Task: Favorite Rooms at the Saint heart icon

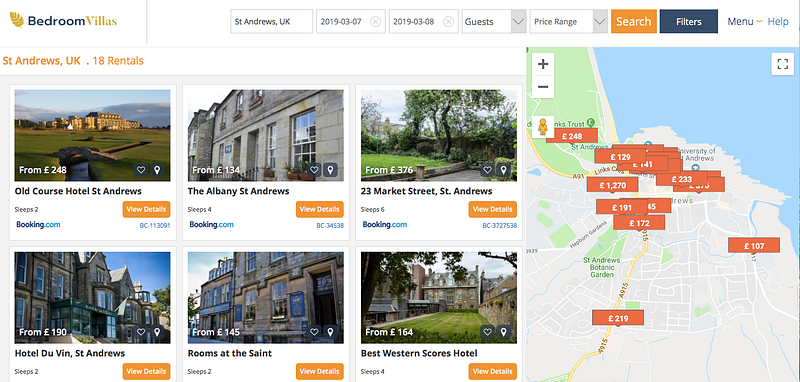Action: [314, 332]
